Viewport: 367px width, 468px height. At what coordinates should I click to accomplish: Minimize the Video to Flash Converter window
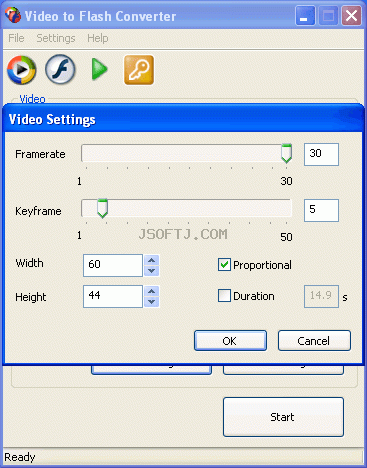tap(305, 16)
